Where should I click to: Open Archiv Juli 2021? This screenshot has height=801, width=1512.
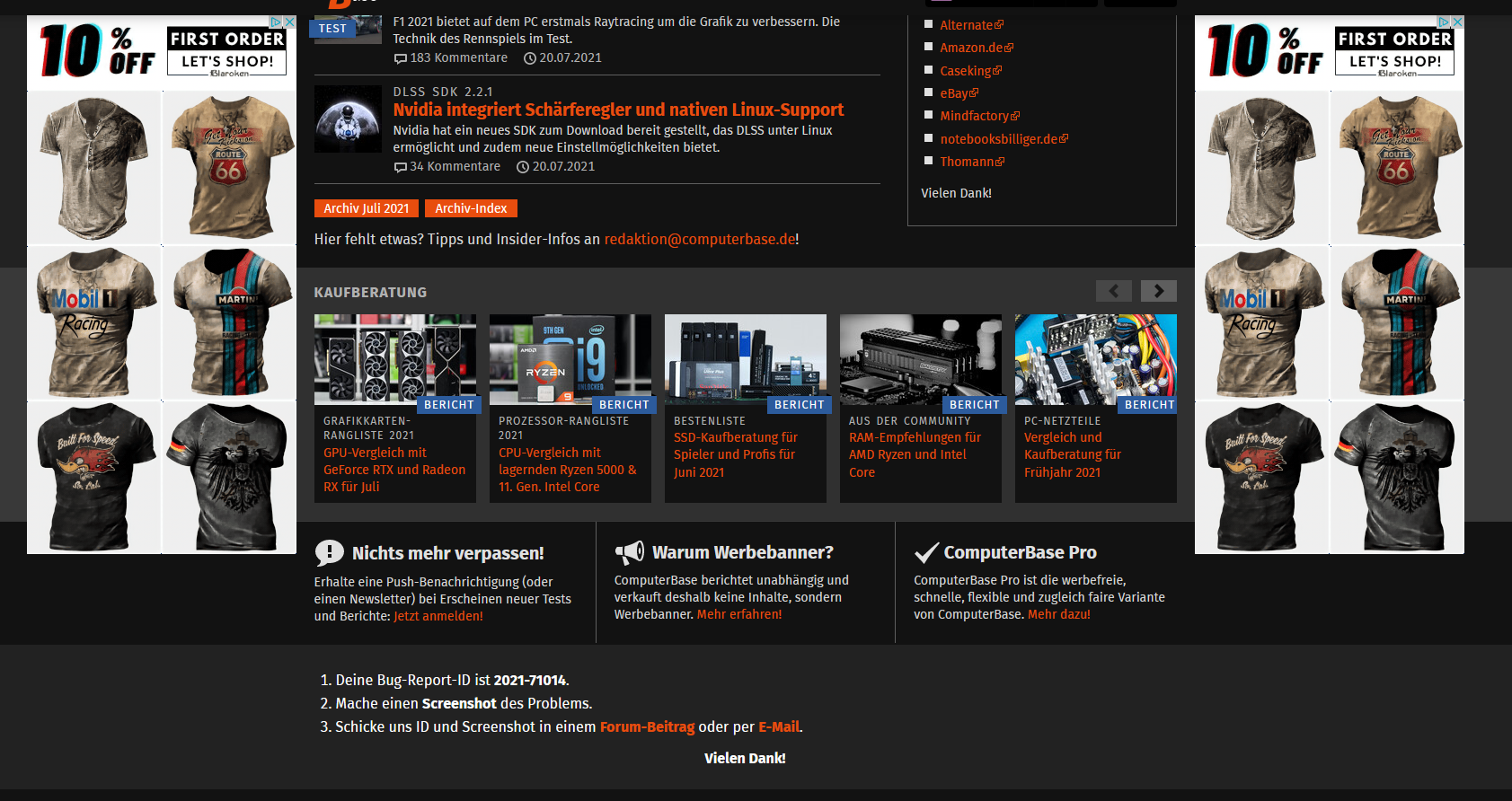click(366, 208)
